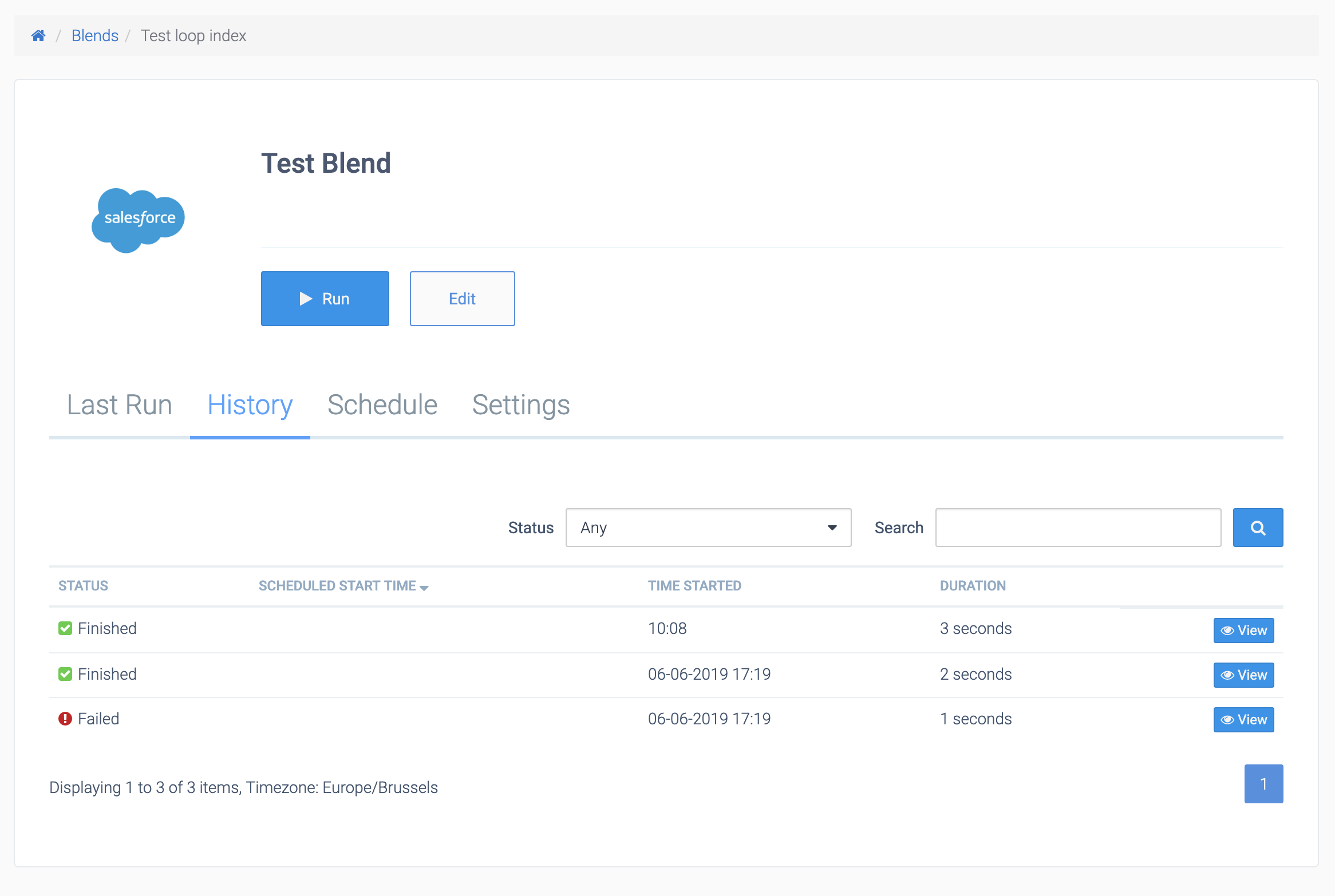Image resolution: width=1335 pixels, height=896 pixels.
Task: Click 'Failed' status text
Action: [x=98, y=719]
